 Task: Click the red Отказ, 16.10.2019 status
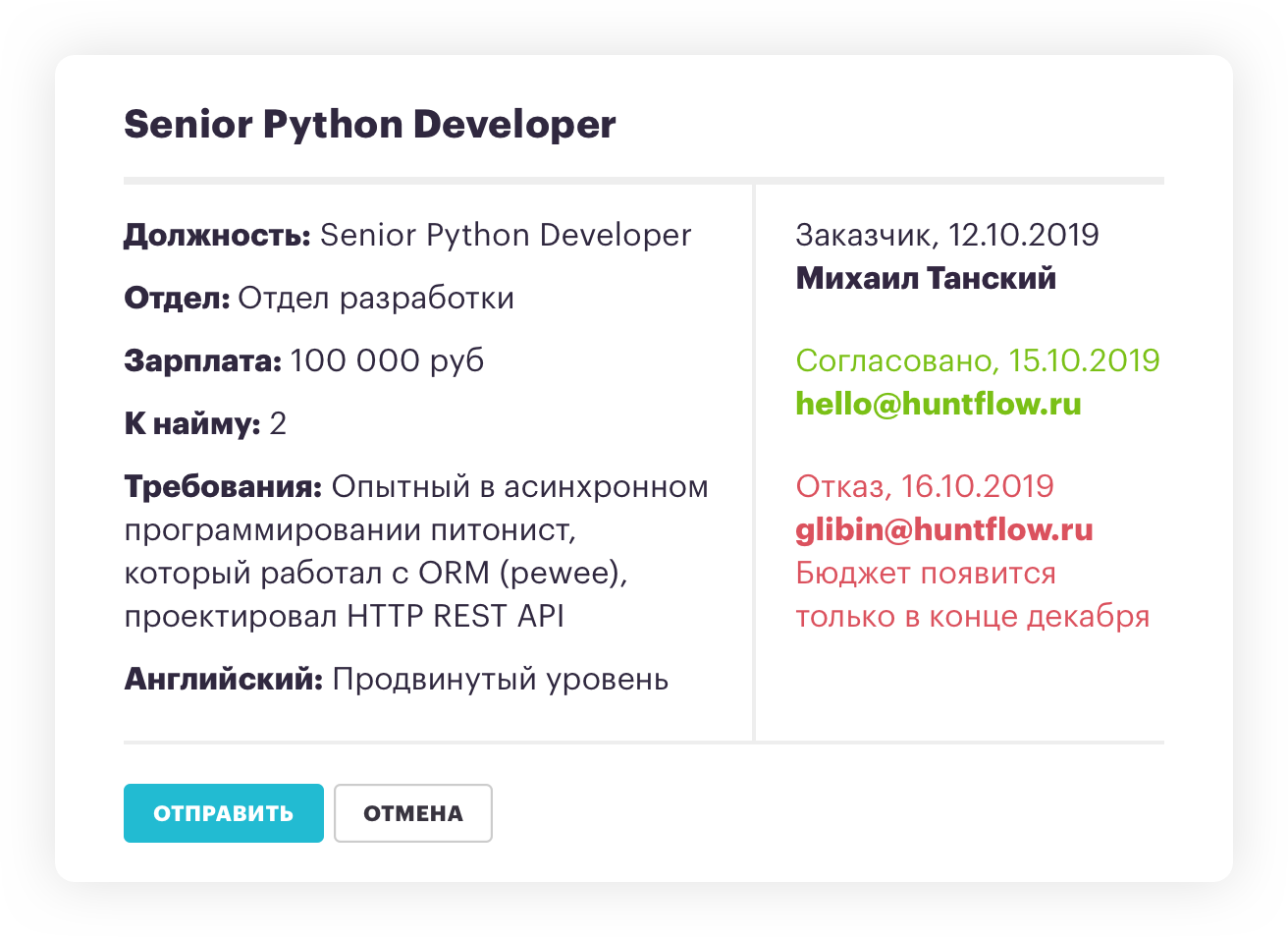pyautogui.click(x=924, y=486)
